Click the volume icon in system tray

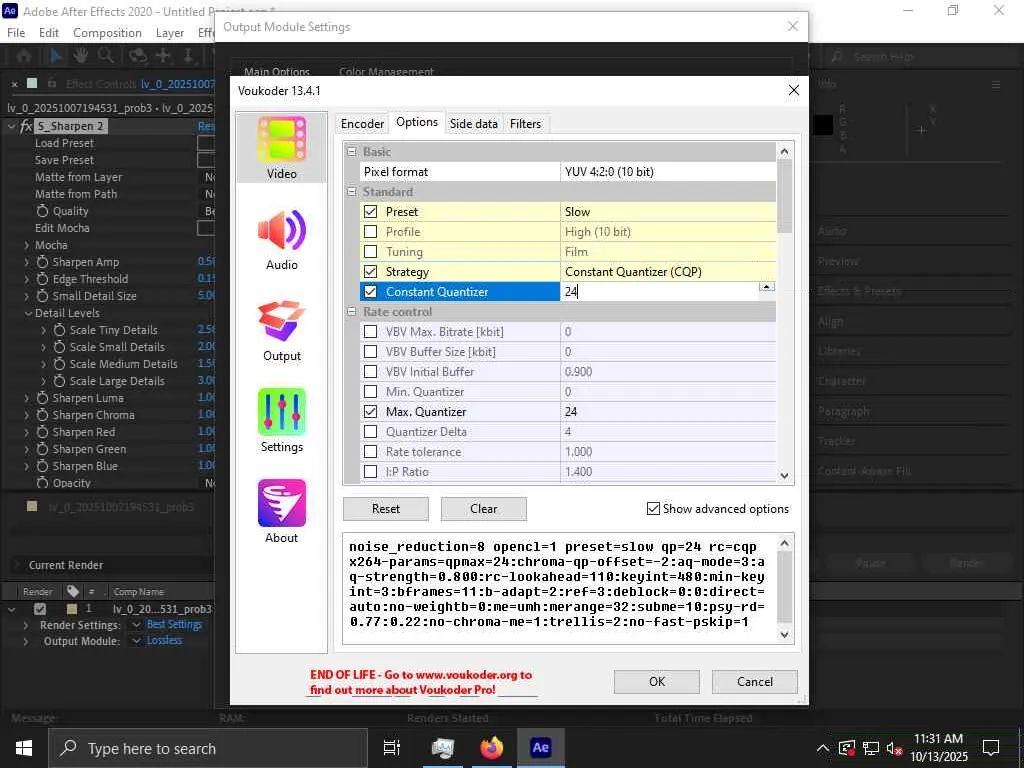point(894,748)
